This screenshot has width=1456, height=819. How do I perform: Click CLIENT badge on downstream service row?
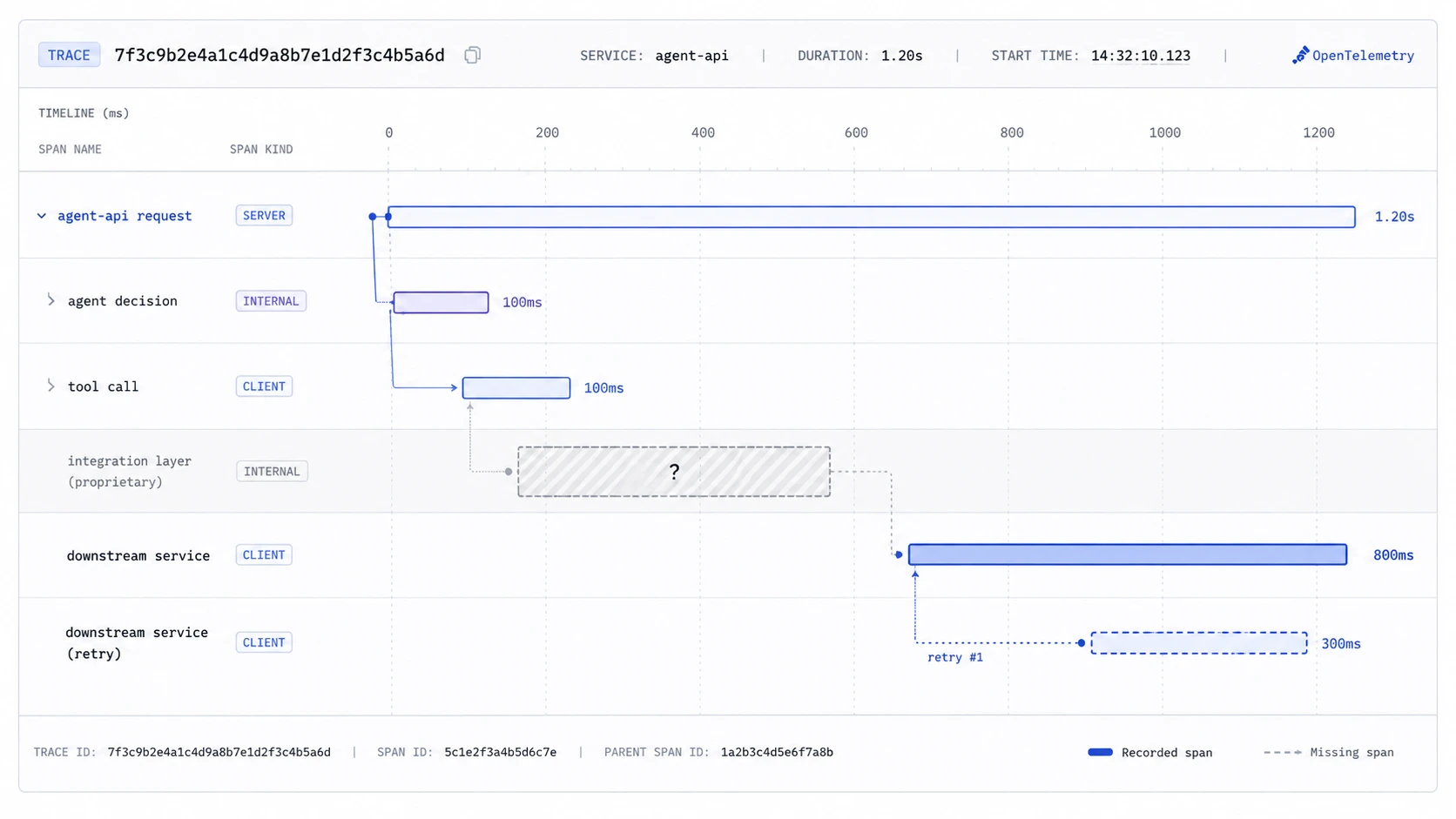pos(264,554)
